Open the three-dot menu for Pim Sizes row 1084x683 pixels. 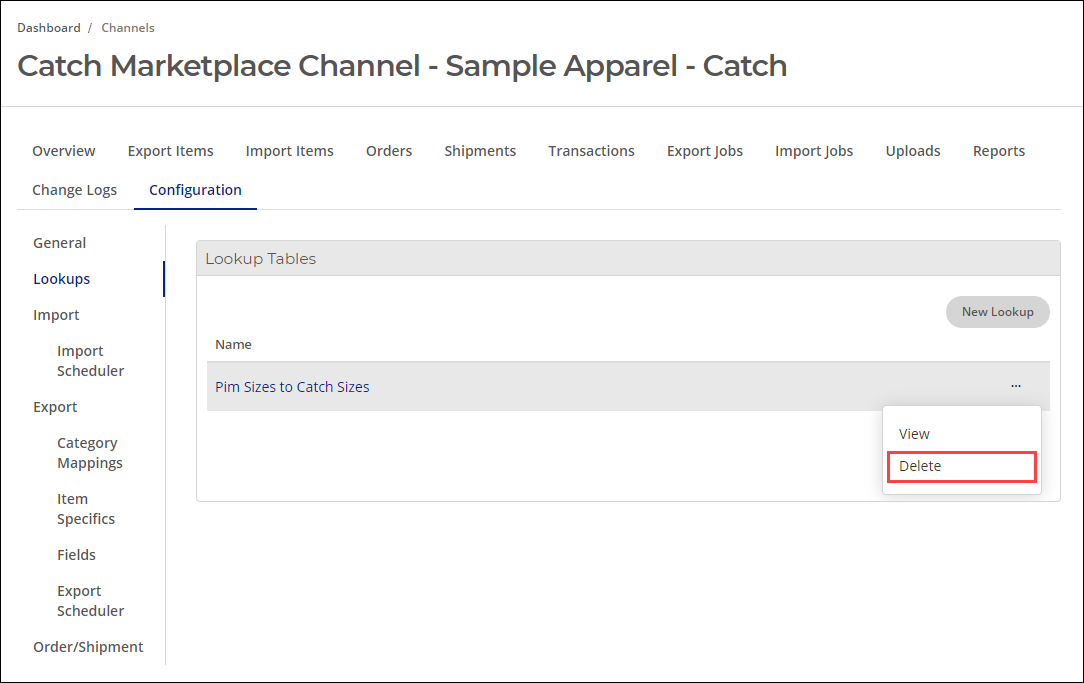(1016, 386)
